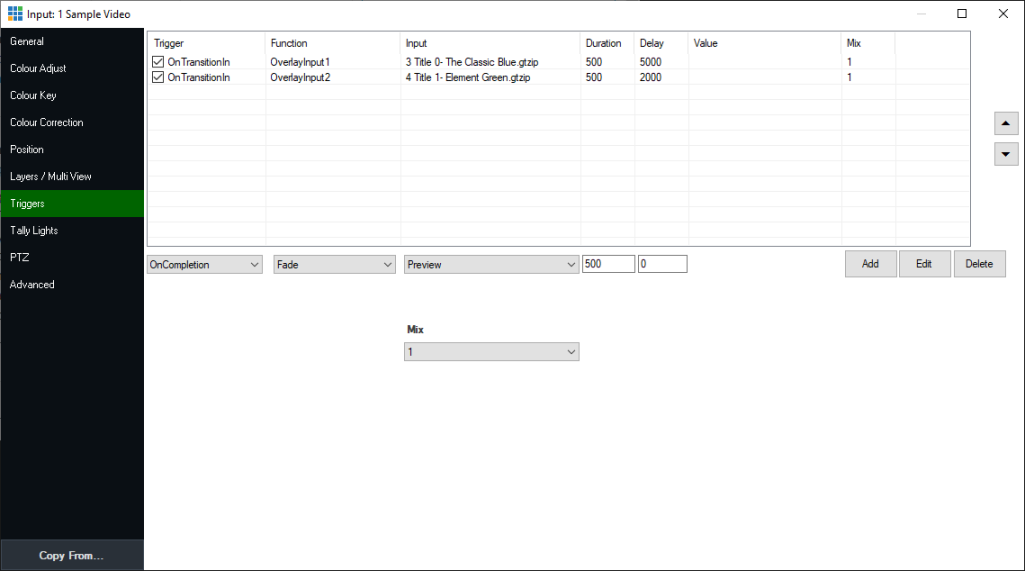The width and height of the screenshot is (1025, 571).
Task: Expand the Mix number dropdown
Action: pos(491,352)
